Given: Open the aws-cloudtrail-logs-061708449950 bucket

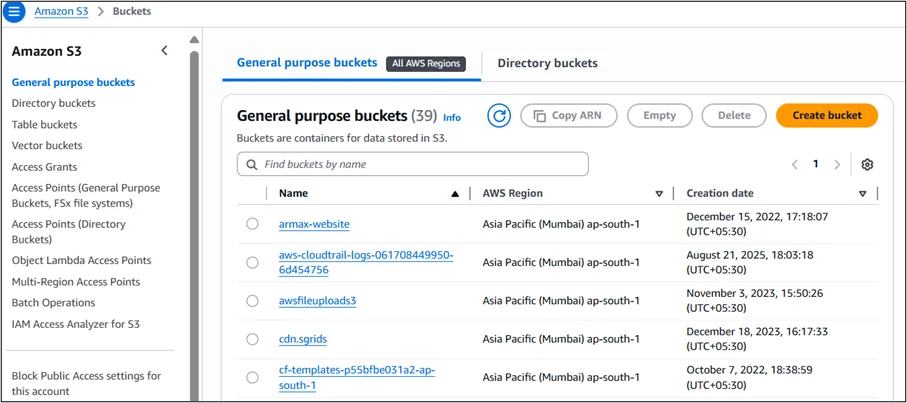Looking at the screenshot, I should 366,262.
